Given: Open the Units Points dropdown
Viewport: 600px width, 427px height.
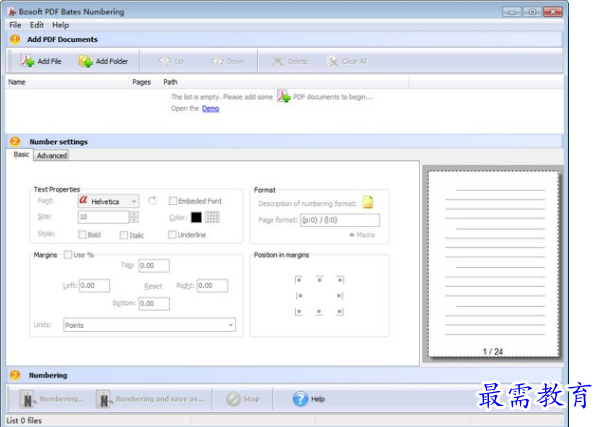Looking at the screenshot, I should pyautogui.click(x=150, y=325).
